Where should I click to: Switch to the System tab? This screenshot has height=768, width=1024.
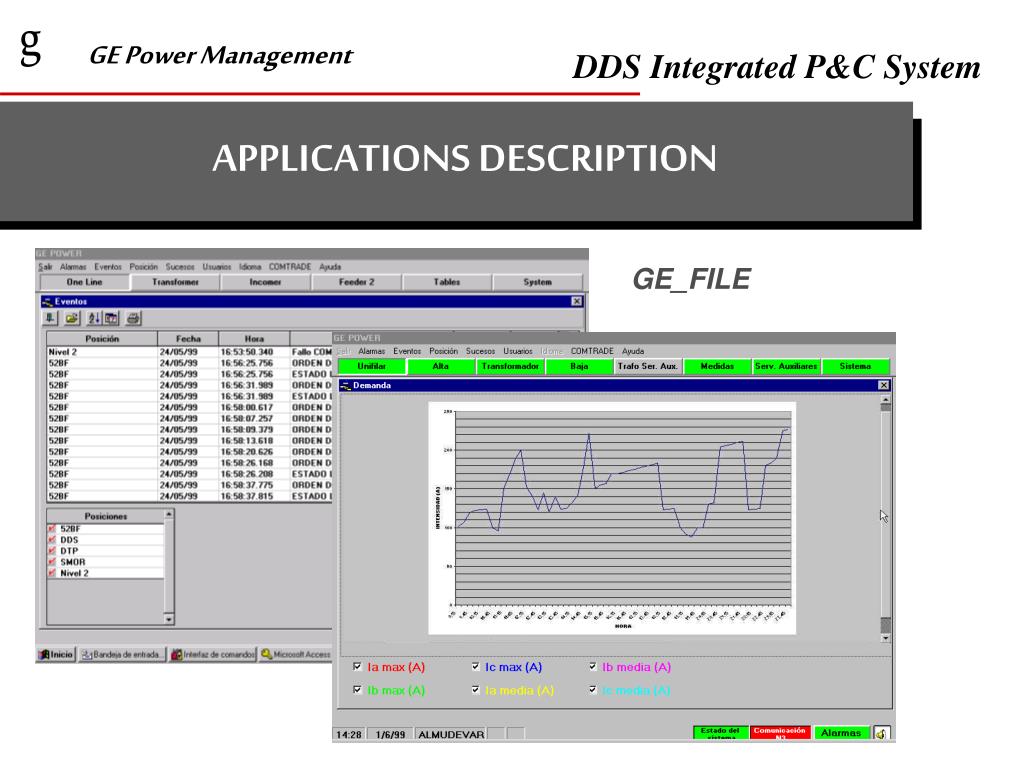click(x=537, y=282)
